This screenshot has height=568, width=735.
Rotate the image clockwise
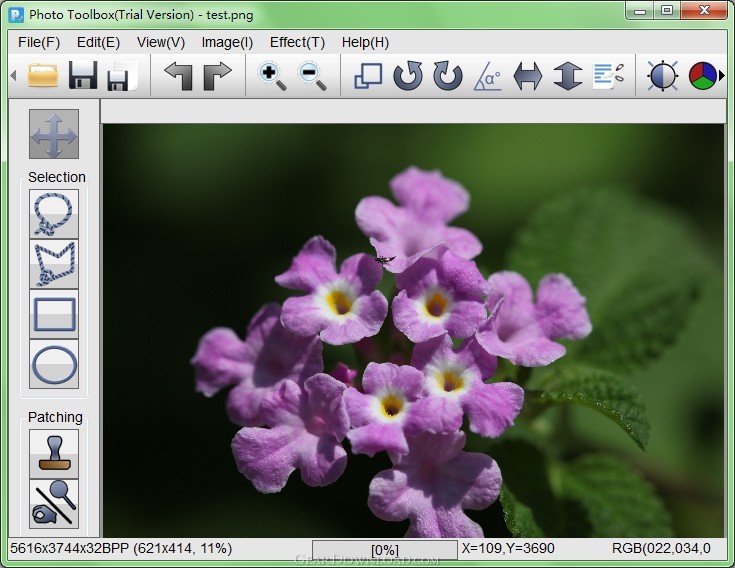(x=448, y=75)
